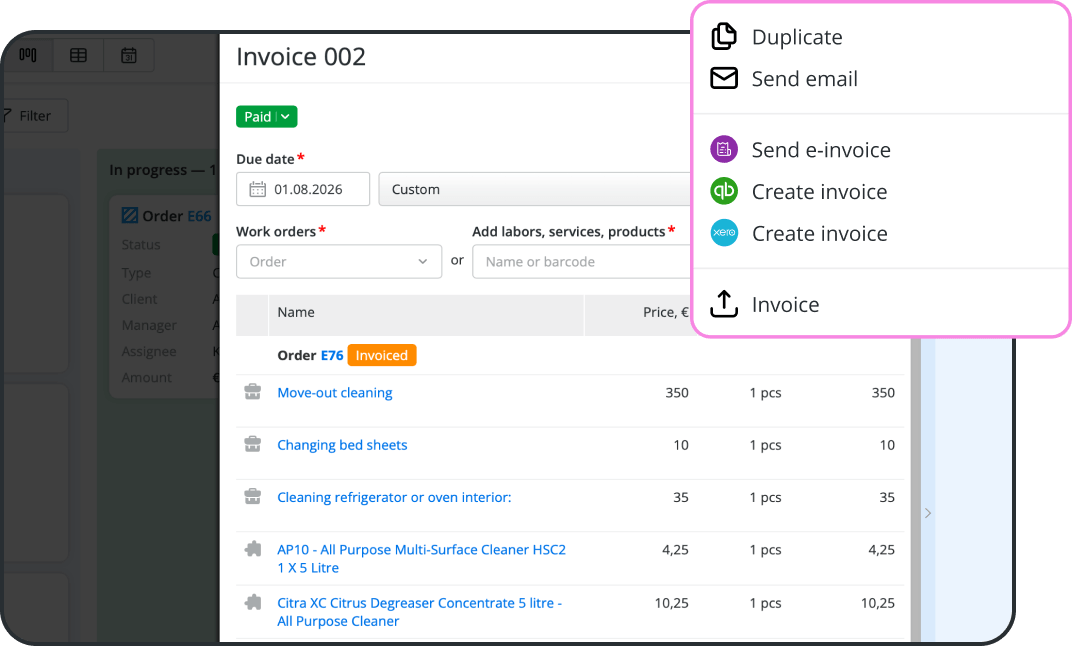The image size is (1072, 646).
Task: Click the Invoice export upload icon
Action: pos(724,304)
